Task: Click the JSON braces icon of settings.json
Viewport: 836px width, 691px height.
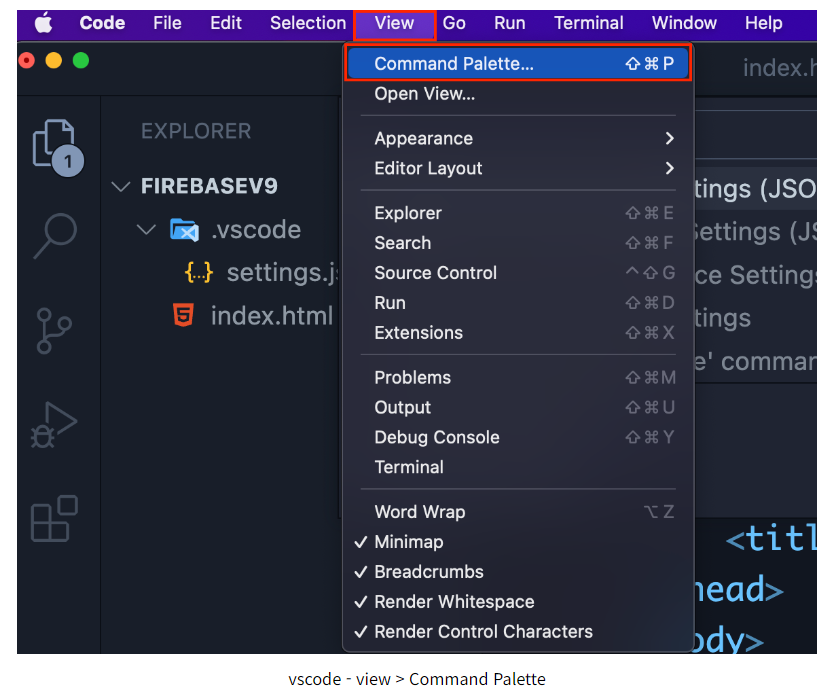Action: click(x=199, y=272)
